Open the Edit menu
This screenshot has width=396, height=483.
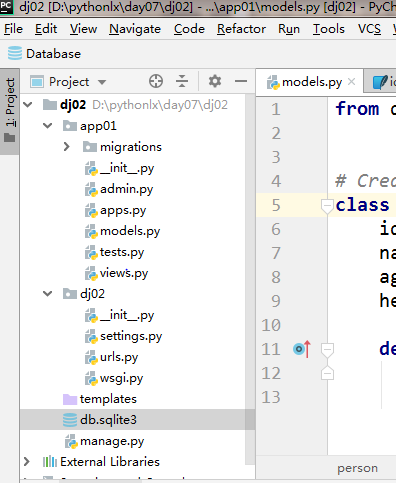point(46,29)
